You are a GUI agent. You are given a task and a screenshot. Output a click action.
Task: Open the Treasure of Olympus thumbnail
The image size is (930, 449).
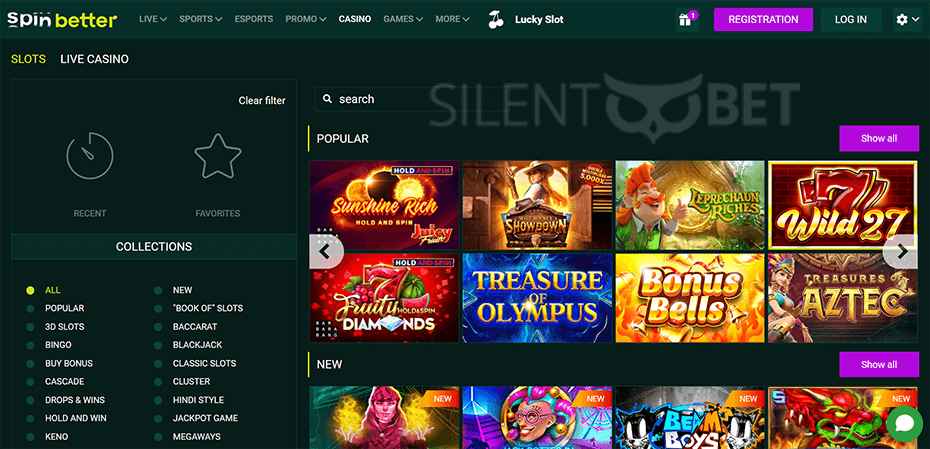pyautogui.click(x=537, y=298)
